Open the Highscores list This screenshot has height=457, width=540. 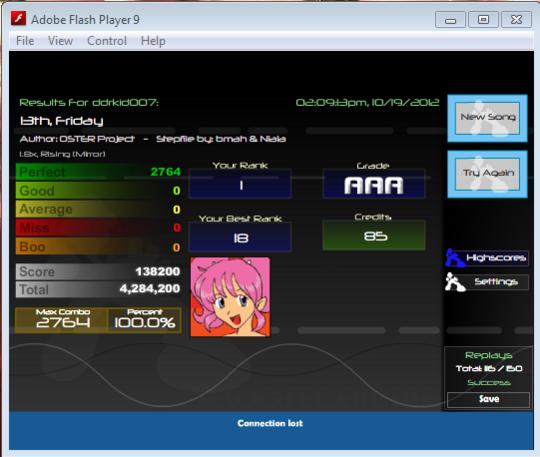pyautogui.click(x=496, y=258)
